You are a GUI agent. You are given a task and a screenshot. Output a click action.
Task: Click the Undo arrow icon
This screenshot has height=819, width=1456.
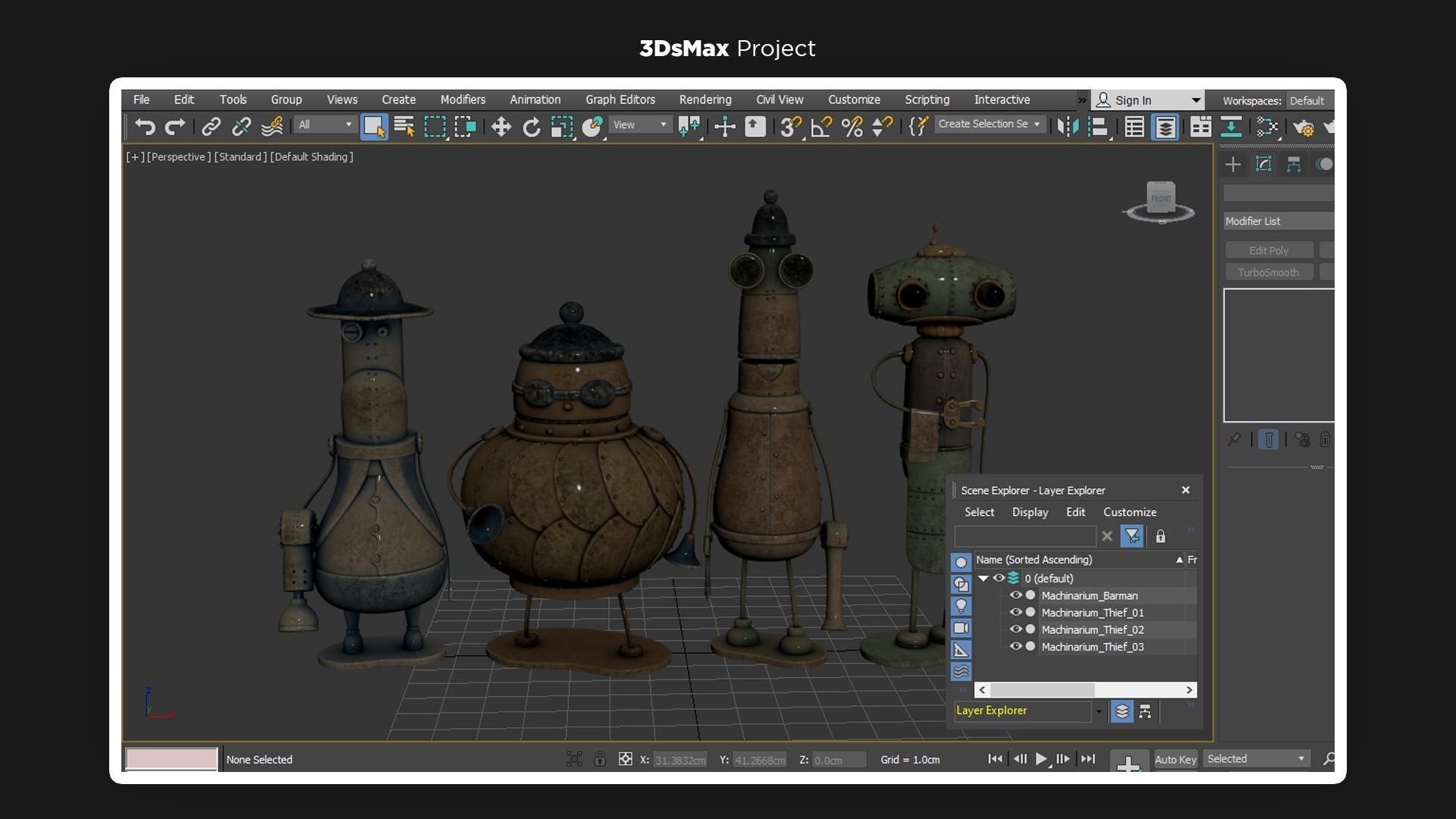click(x=145, y=127)
